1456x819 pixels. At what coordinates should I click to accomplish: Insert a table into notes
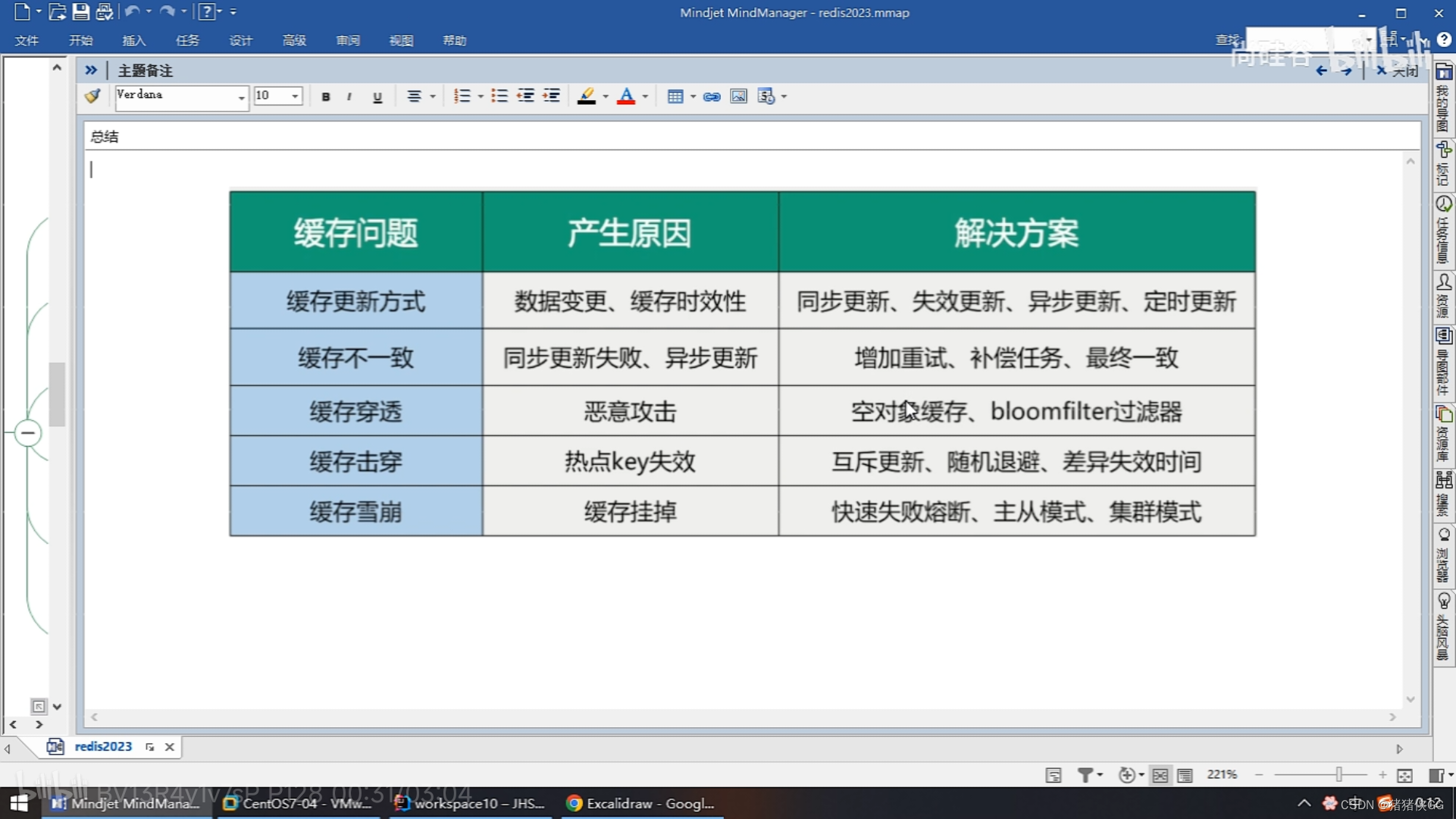(675, 96)
